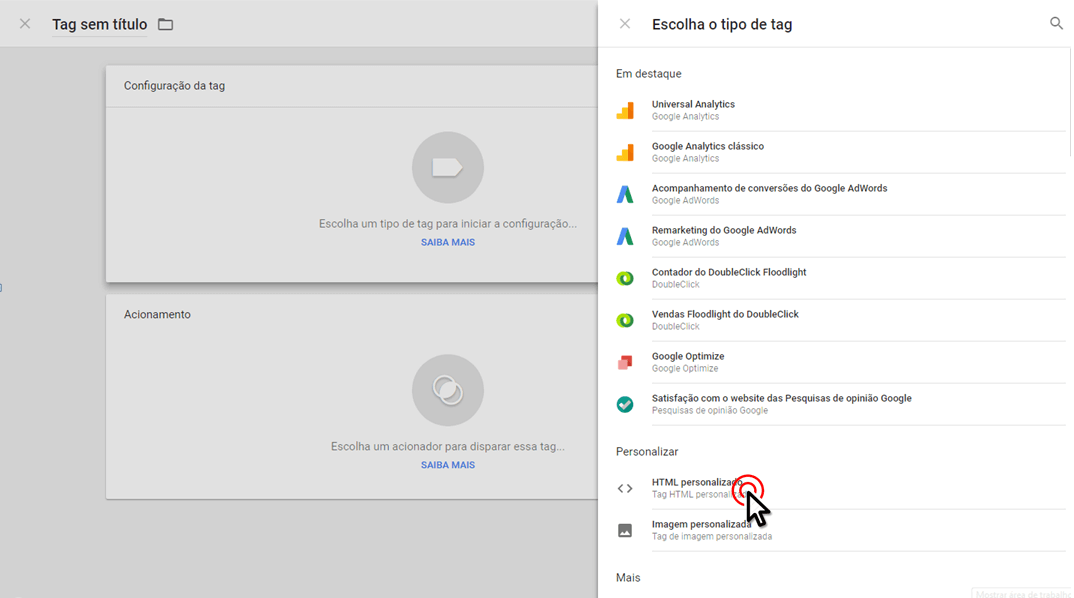Click the Google Optimize red squares icon
1074x598 pixels.
tap(625, 362)
